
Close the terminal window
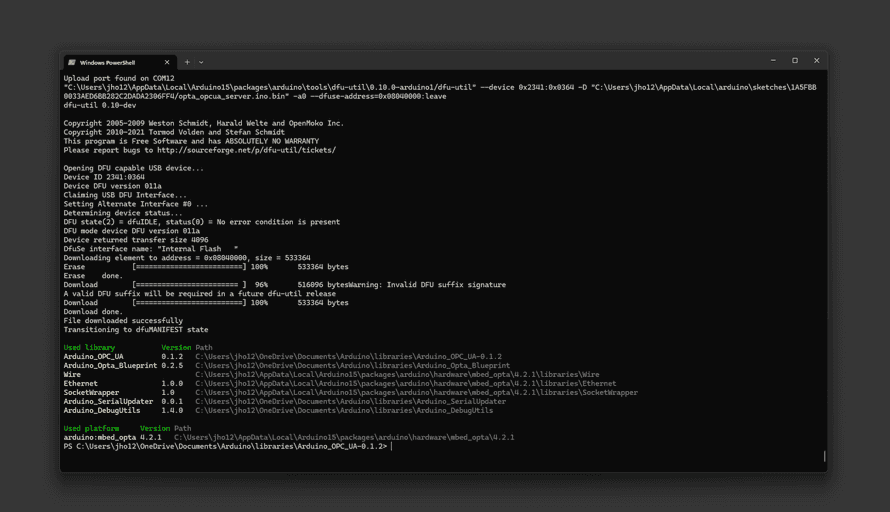tap(816, 61)
